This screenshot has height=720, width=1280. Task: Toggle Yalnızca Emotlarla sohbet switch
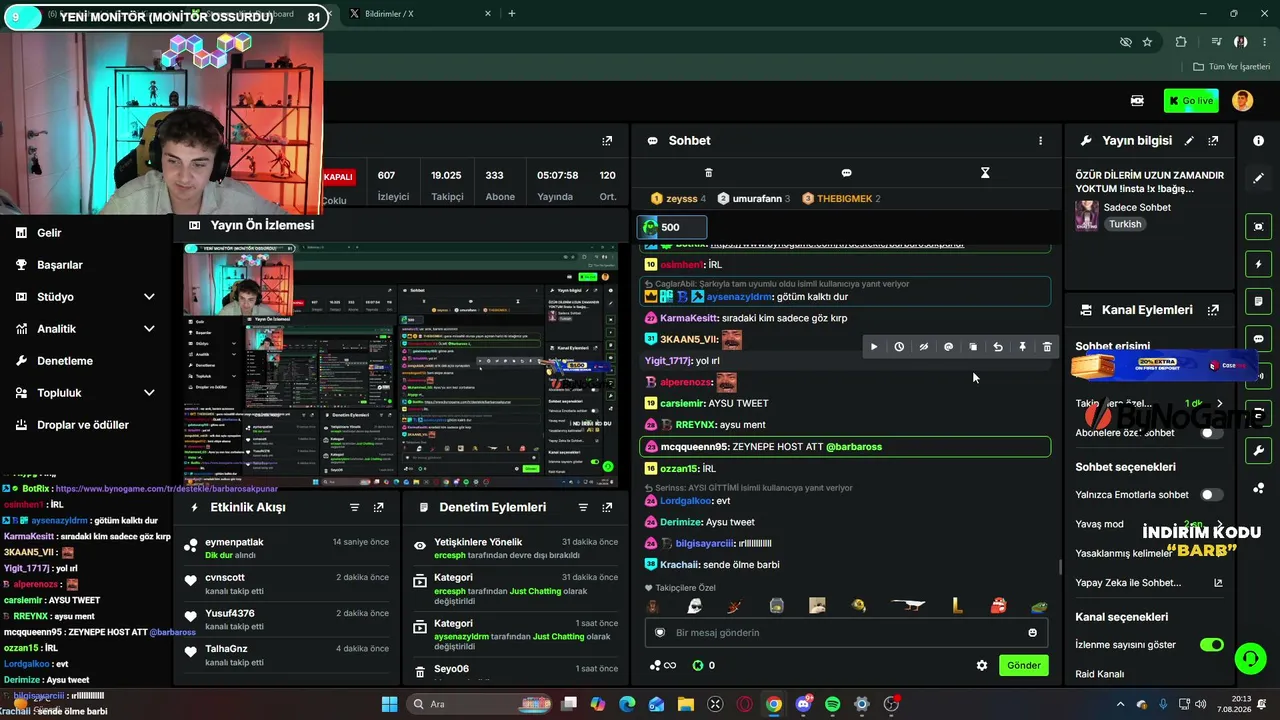(1211, 495)
